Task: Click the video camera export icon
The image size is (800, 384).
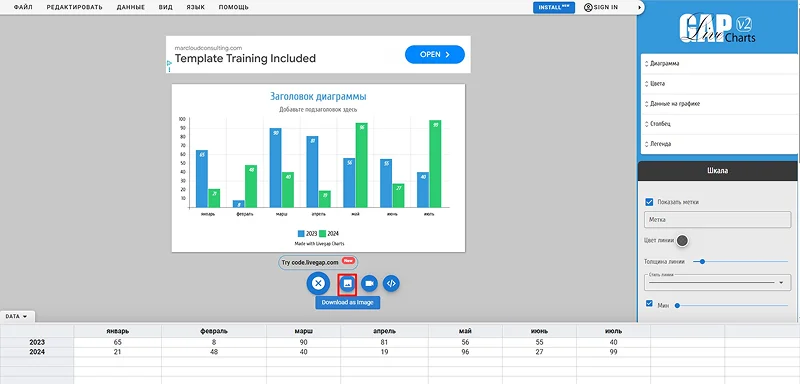Action: coord(369,283)
